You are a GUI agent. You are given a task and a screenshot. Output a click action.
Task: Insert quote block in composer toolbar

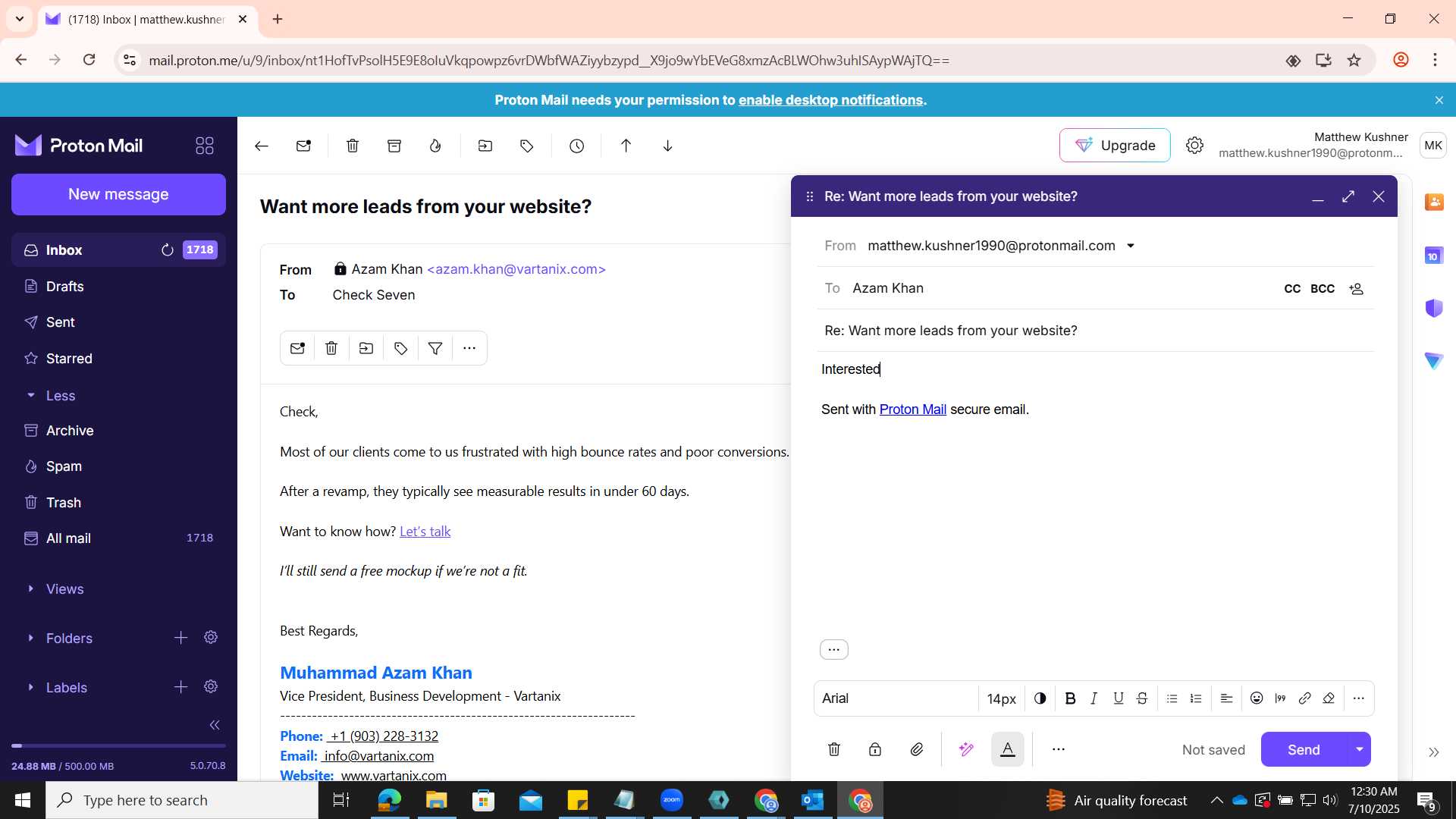click(x=1281, y=698)
